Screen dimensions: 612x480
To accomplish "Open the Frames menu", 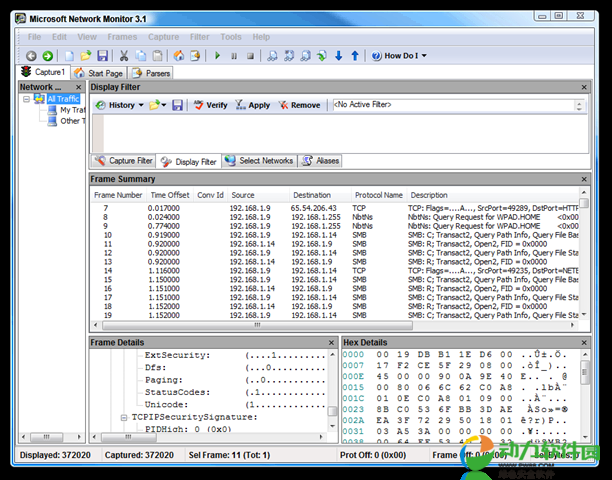I will tap(122, 37).
